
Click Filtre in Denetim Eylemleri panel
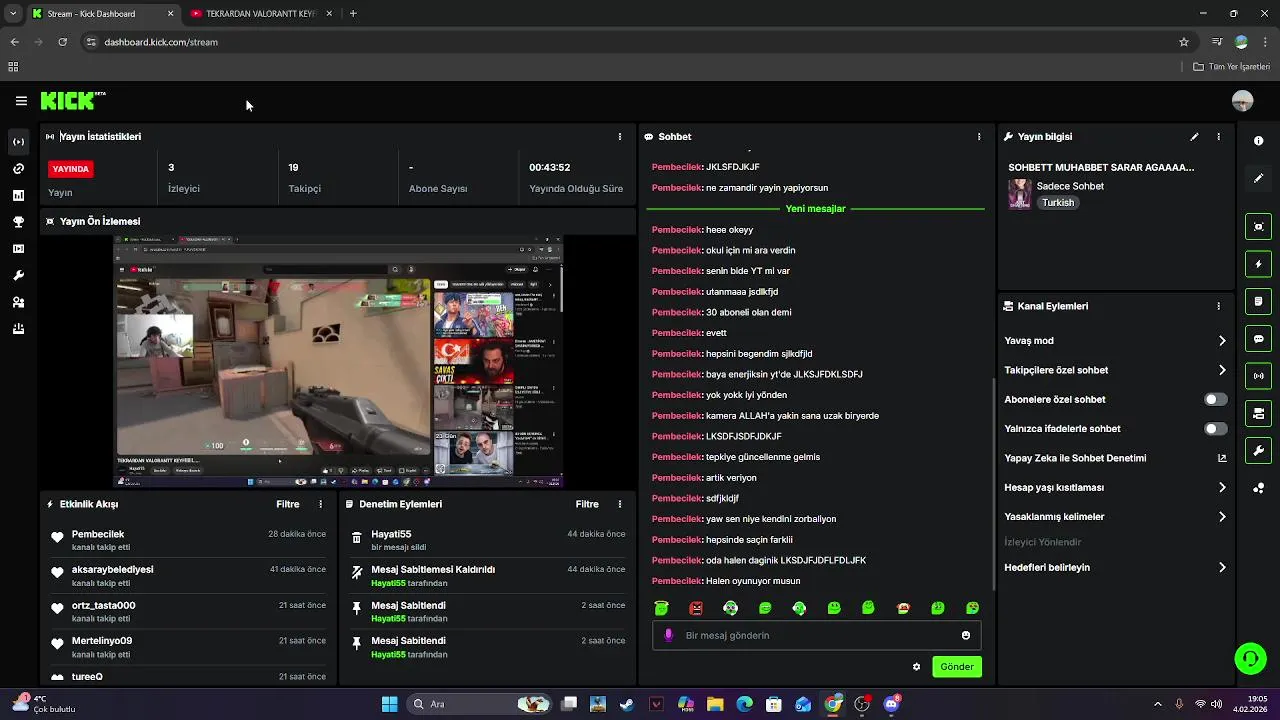587,505
